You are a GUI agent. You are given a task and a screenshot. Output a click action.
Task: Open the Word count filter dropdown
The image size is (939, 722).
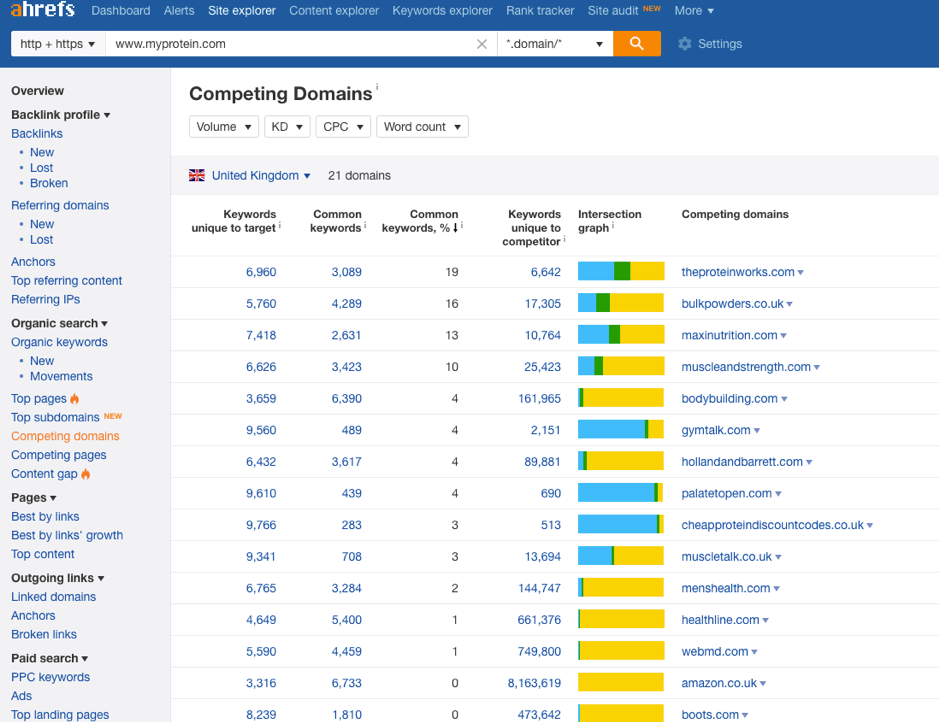[x=422, y=127]
